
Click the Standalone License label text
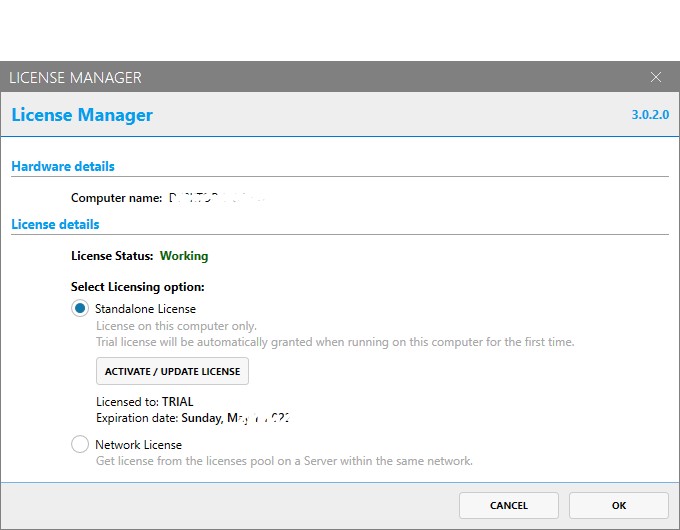(145, 309)
